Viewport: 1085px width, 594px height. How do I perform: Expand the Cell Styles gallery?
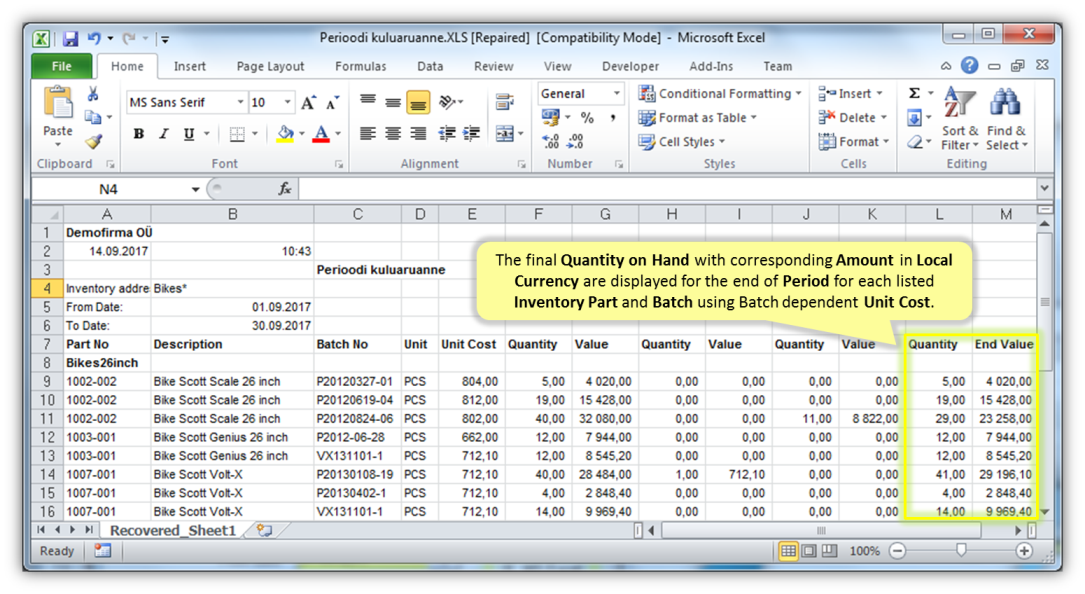tap(682, 141)
